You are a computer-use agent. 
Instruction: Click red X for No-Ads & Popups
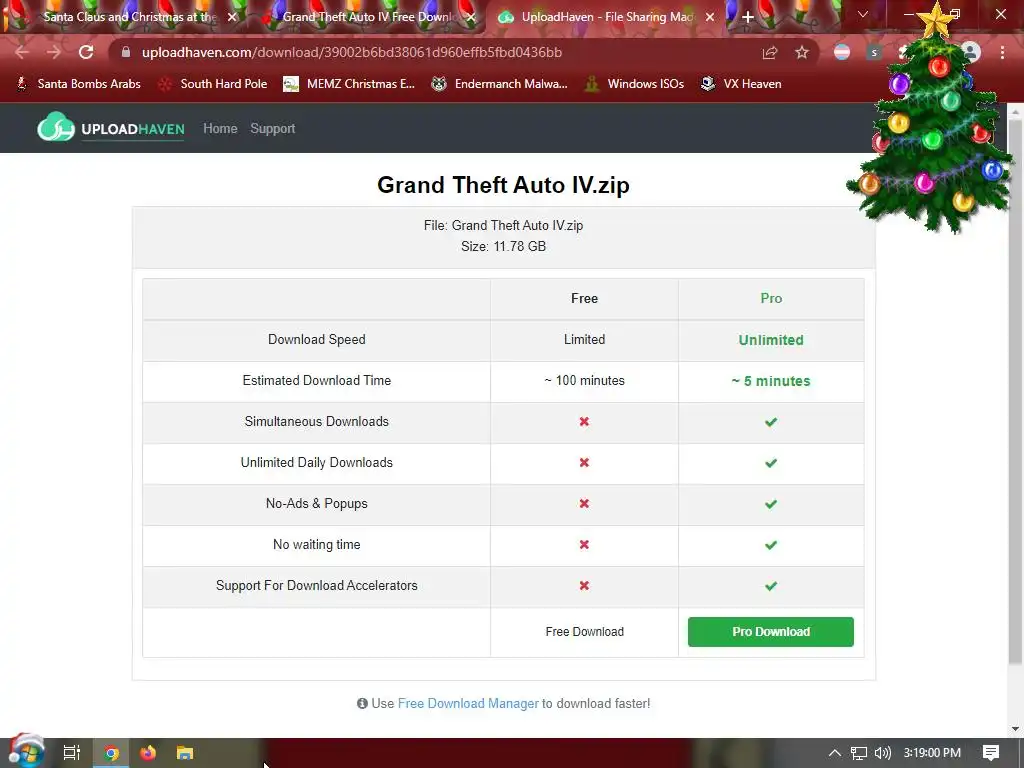[584, 504]
